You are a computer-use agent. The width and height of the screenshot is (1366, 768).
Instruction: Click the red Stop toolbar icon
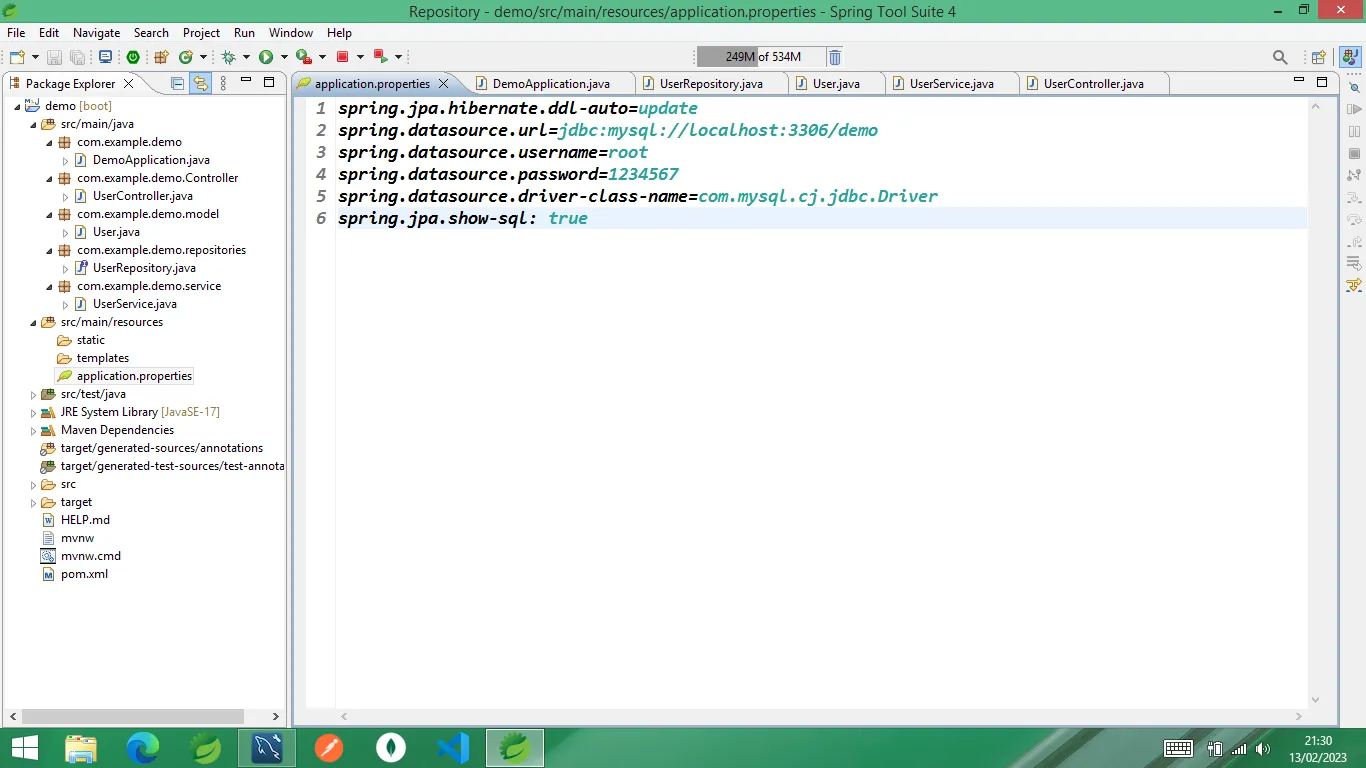pyautogui.click(x=342, y=57)
